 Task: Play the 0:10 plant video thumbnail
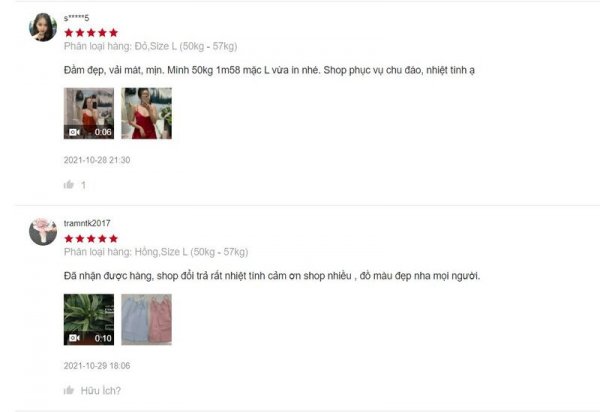click(x=89, y=319)
